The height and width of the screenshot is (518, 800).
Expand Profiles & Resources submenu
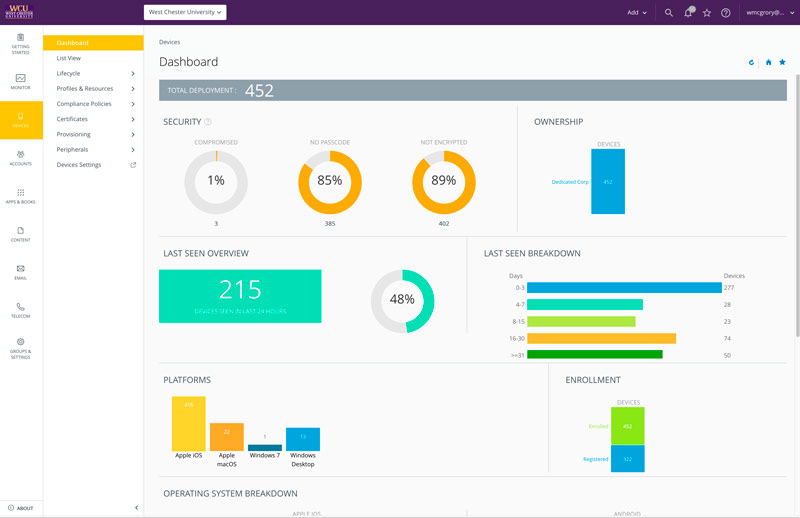pyautogui.click(x=95, y=89)
